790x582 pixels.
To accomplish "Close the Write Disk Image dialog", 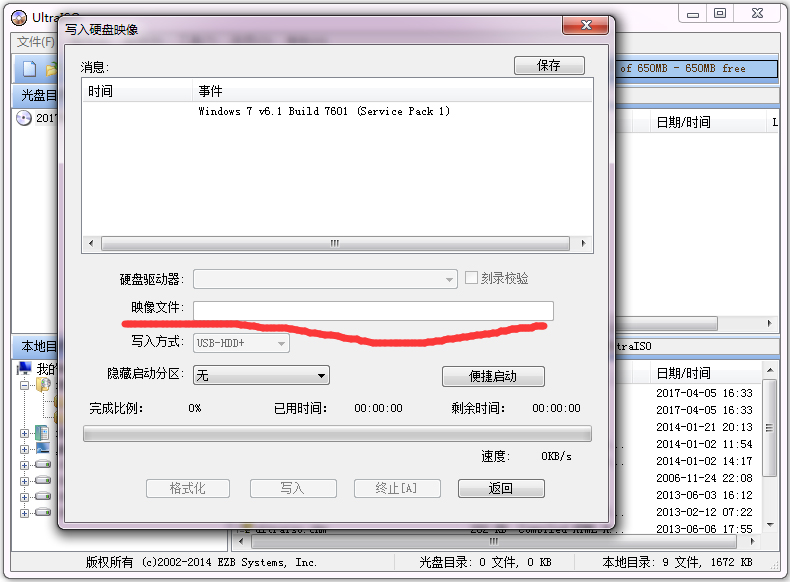I will (x=589, y=27).
